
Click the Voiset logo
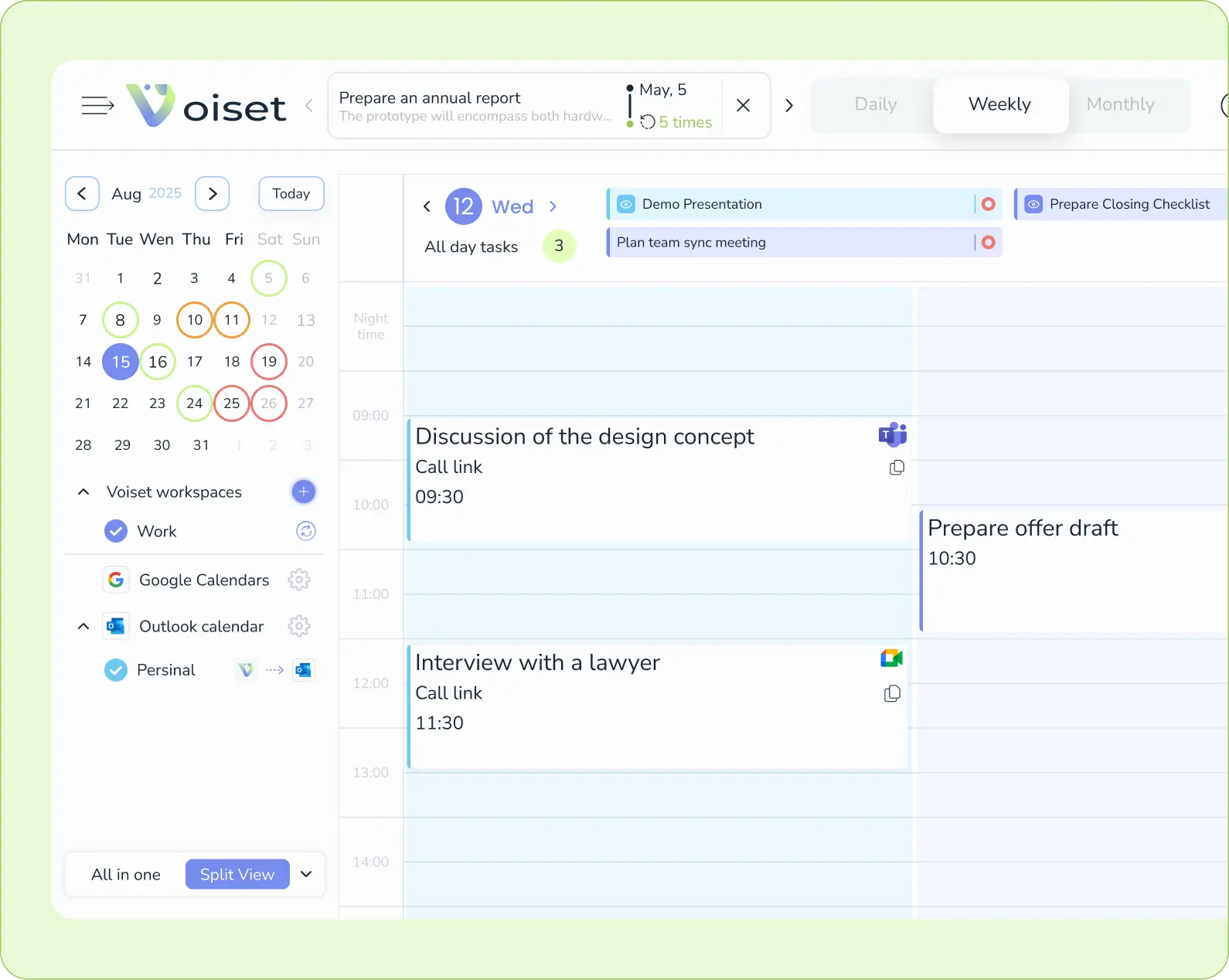pos(206,105)
